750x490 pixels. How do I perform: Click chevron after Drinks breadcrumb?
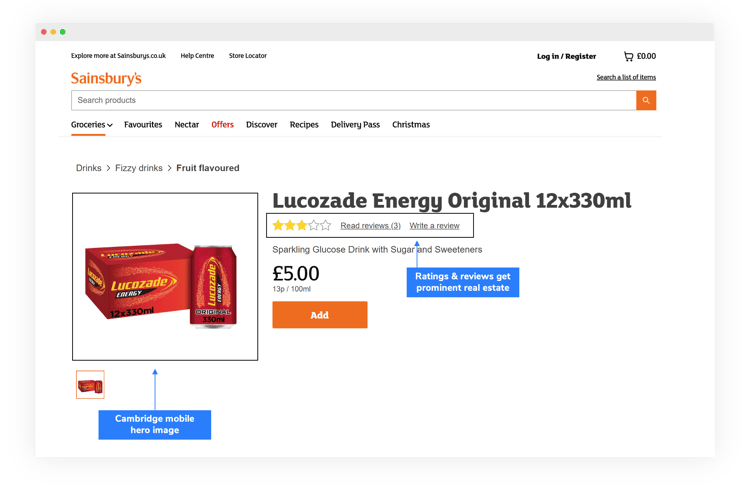(108, 168)
